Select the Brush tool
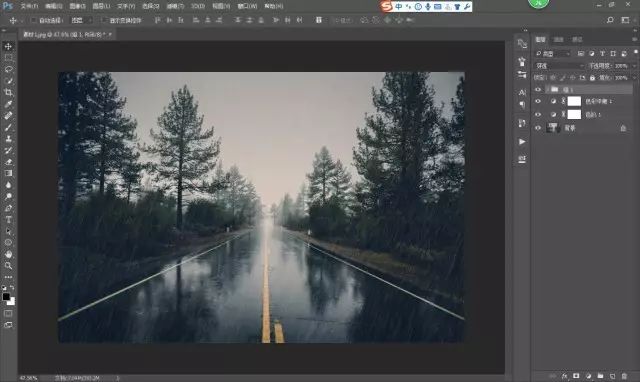Viewport: 640px width, 382px height. (x=8, y=127)
